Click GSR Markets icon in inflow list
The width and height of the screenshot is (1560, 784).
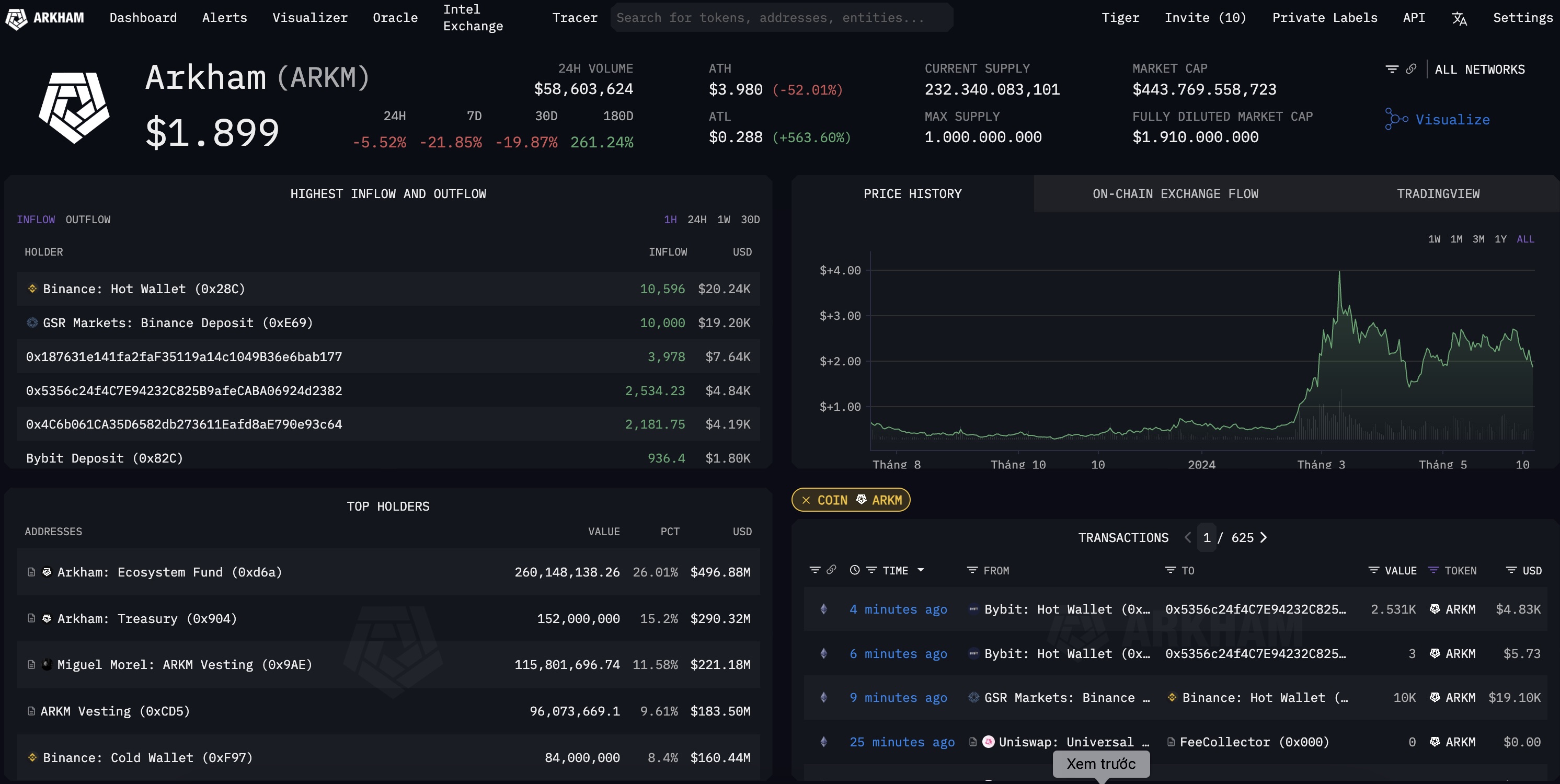[x=33, y=322]
